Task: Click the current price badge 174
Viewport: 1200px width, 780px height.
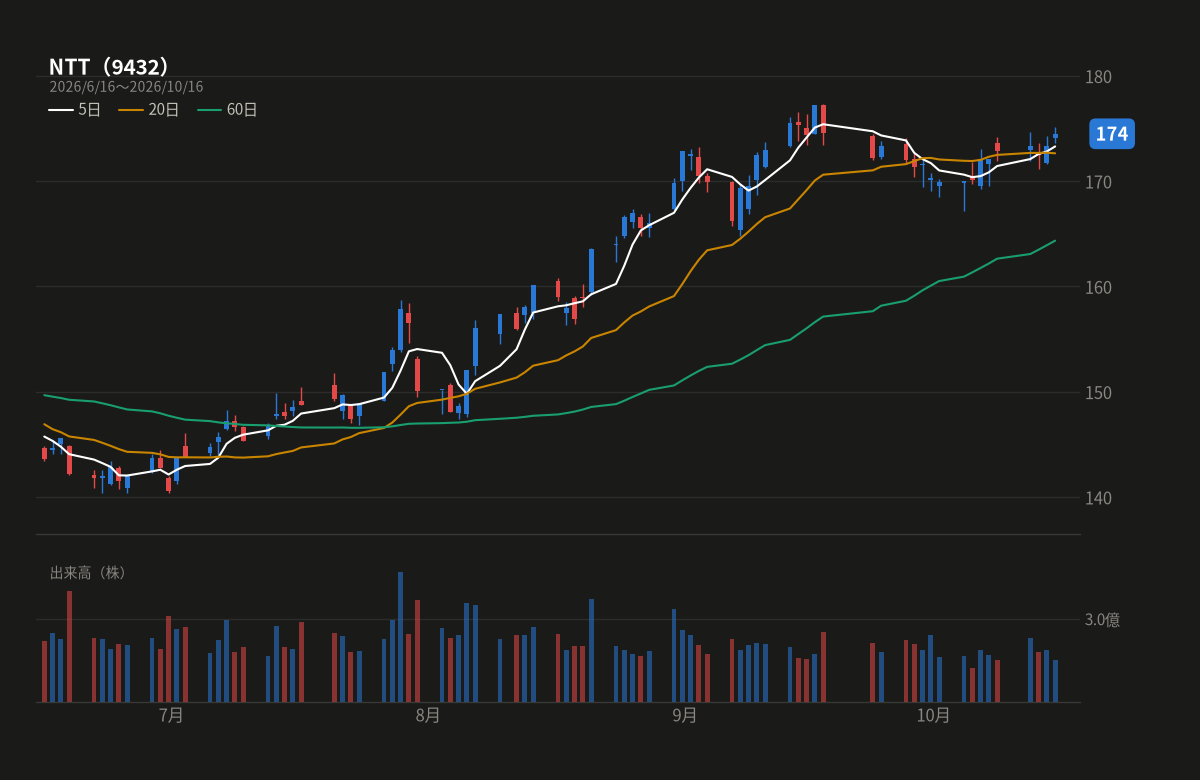Action: (x=1111, y=134)
